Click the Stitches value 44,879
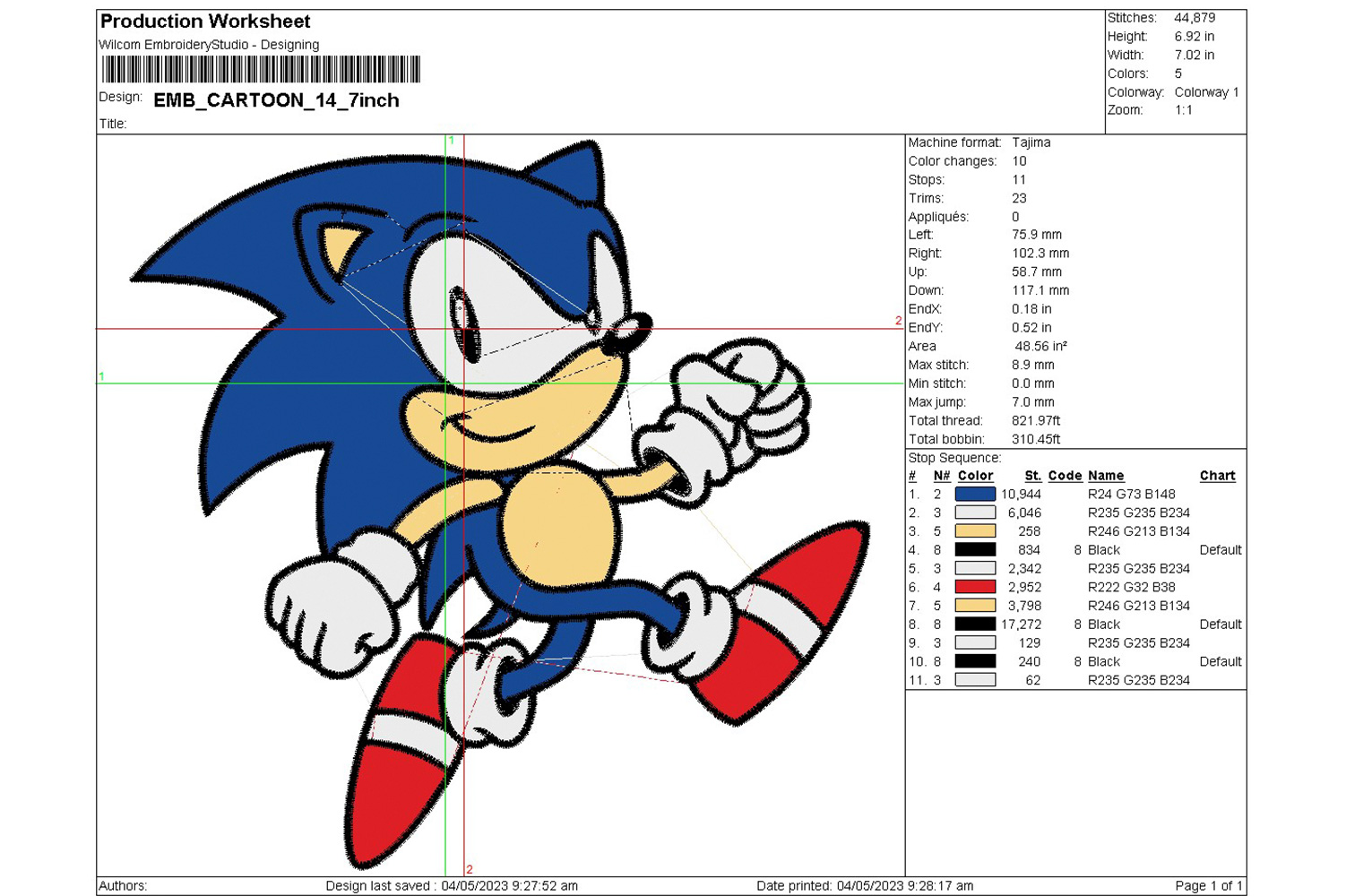 (x=1195, y=18)
